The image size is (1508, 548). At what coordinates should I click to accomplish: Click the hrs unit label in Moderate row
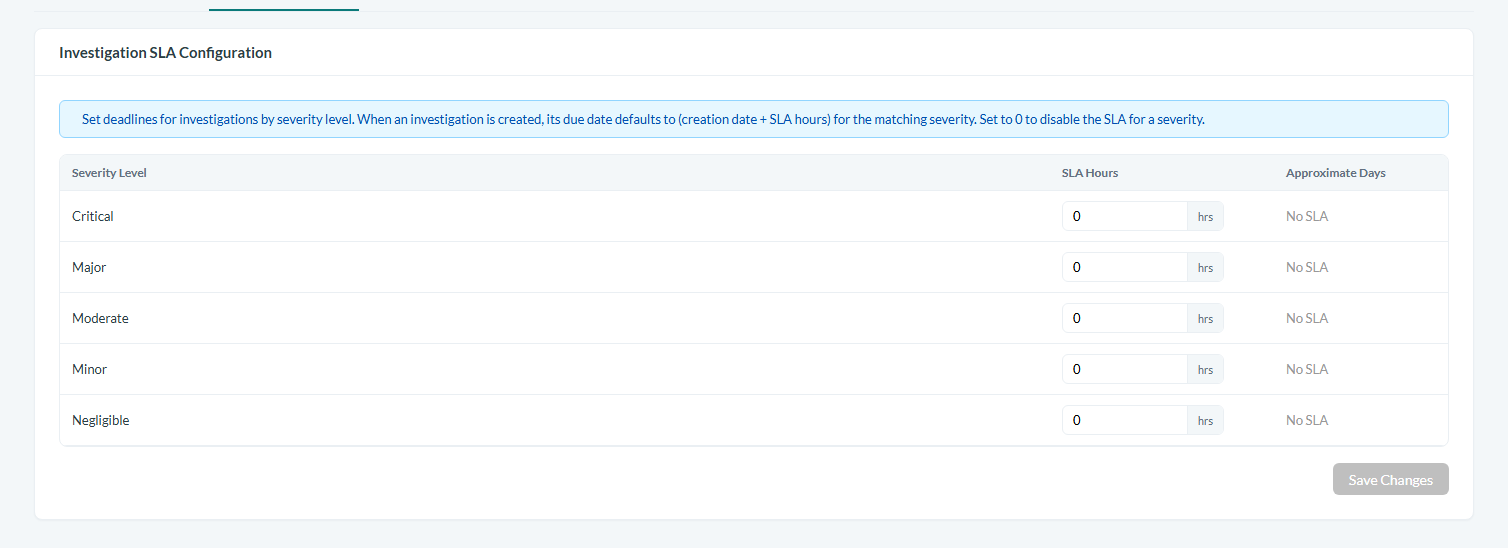pos(1205,318)
